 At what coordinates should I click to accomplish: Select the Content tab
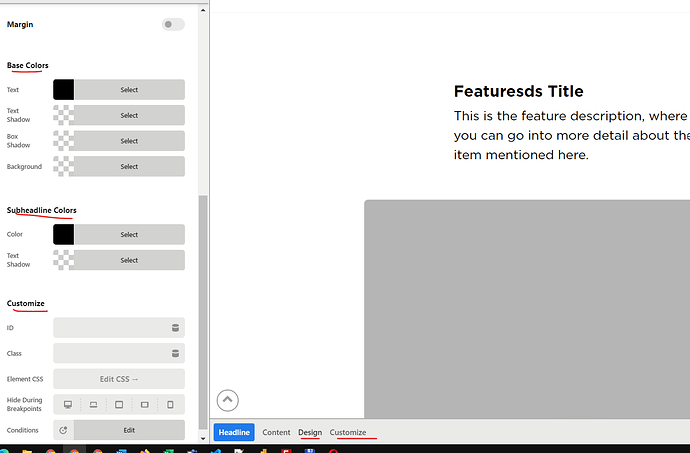[x=276, y=432]
